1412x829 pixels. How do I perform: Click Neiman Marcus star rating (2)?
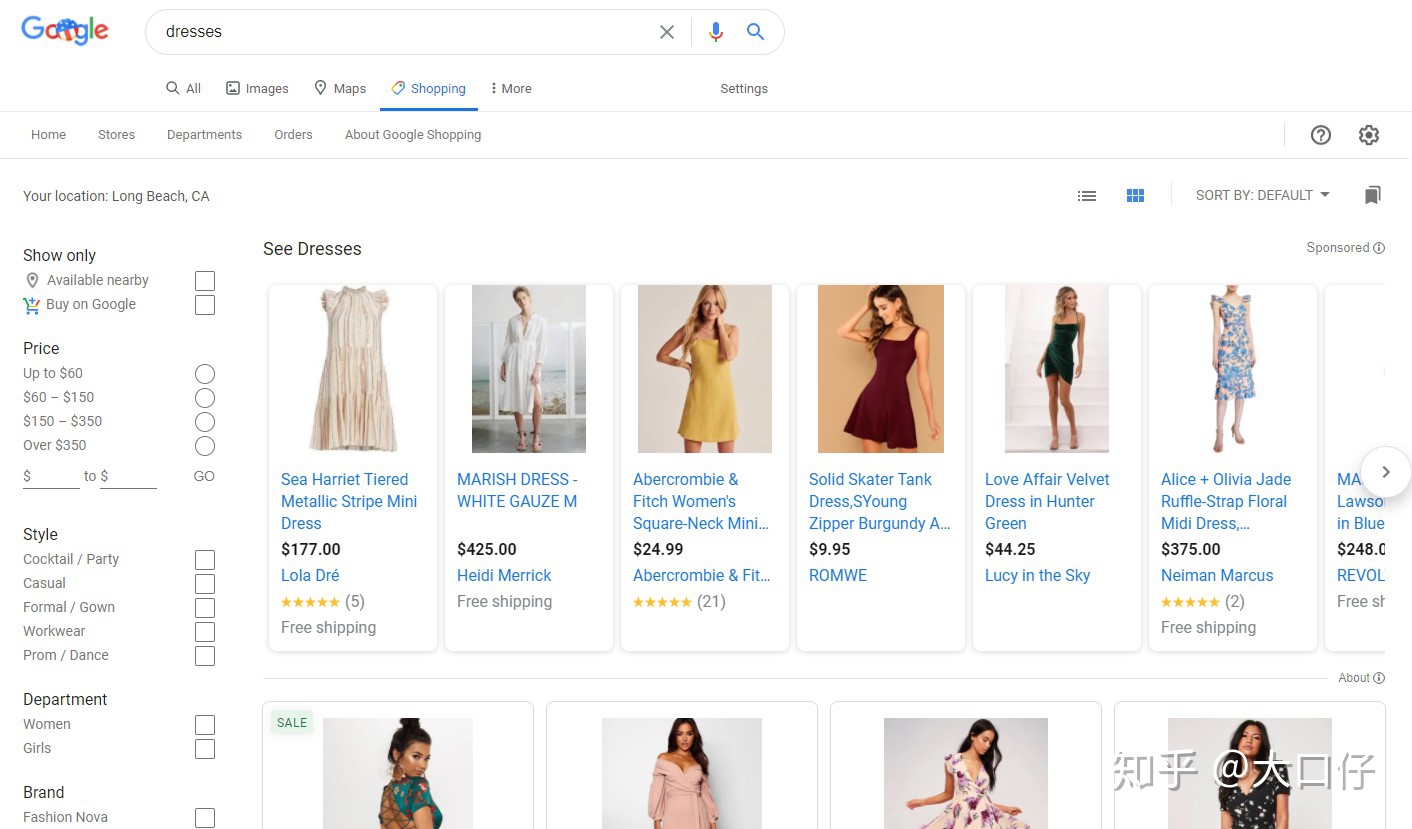[1190, 602]
